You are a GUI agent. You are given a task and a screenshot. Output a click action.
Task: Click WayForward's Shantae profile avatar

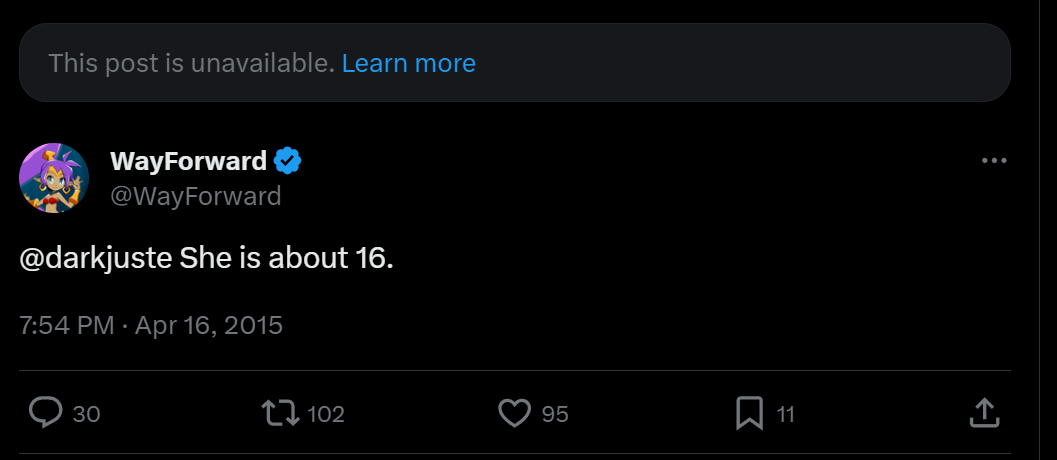tap(54, 178)
